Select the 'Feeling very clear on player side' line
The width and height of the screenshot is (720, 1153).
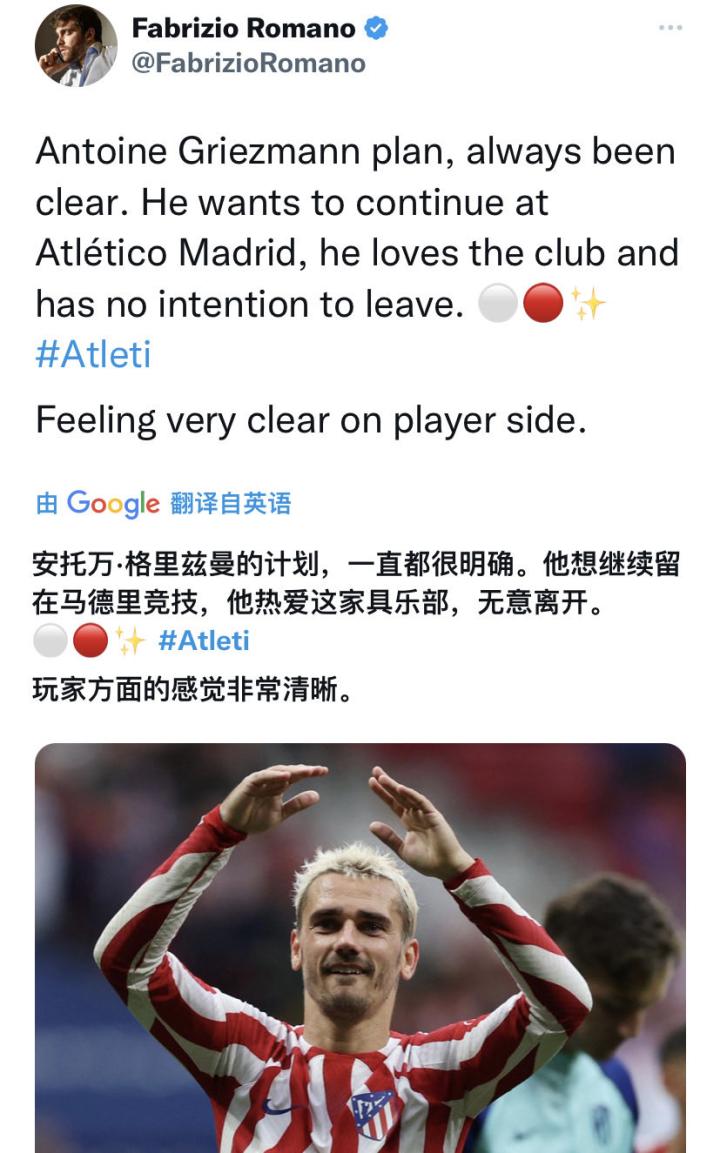click(311, 421)
